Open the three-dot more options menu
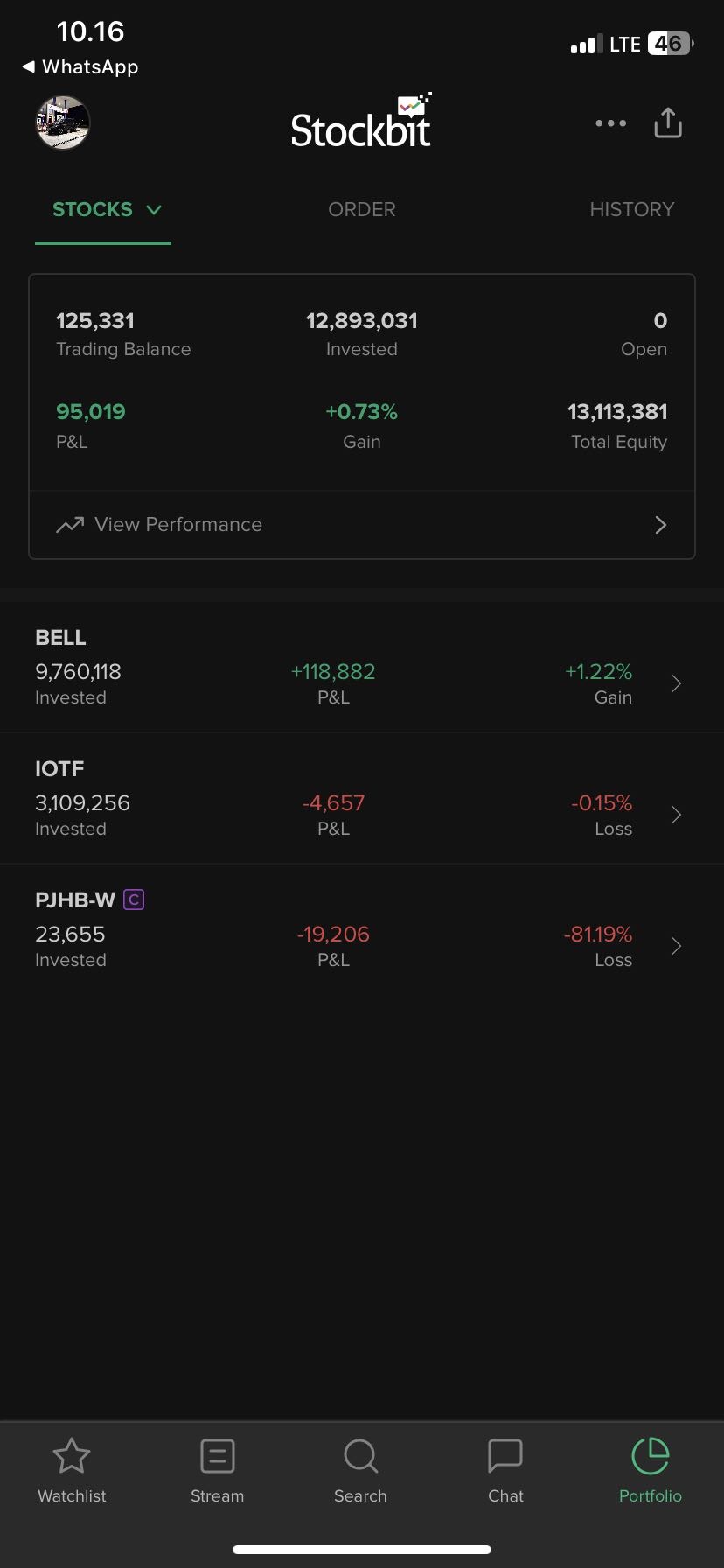 (610, 123)
